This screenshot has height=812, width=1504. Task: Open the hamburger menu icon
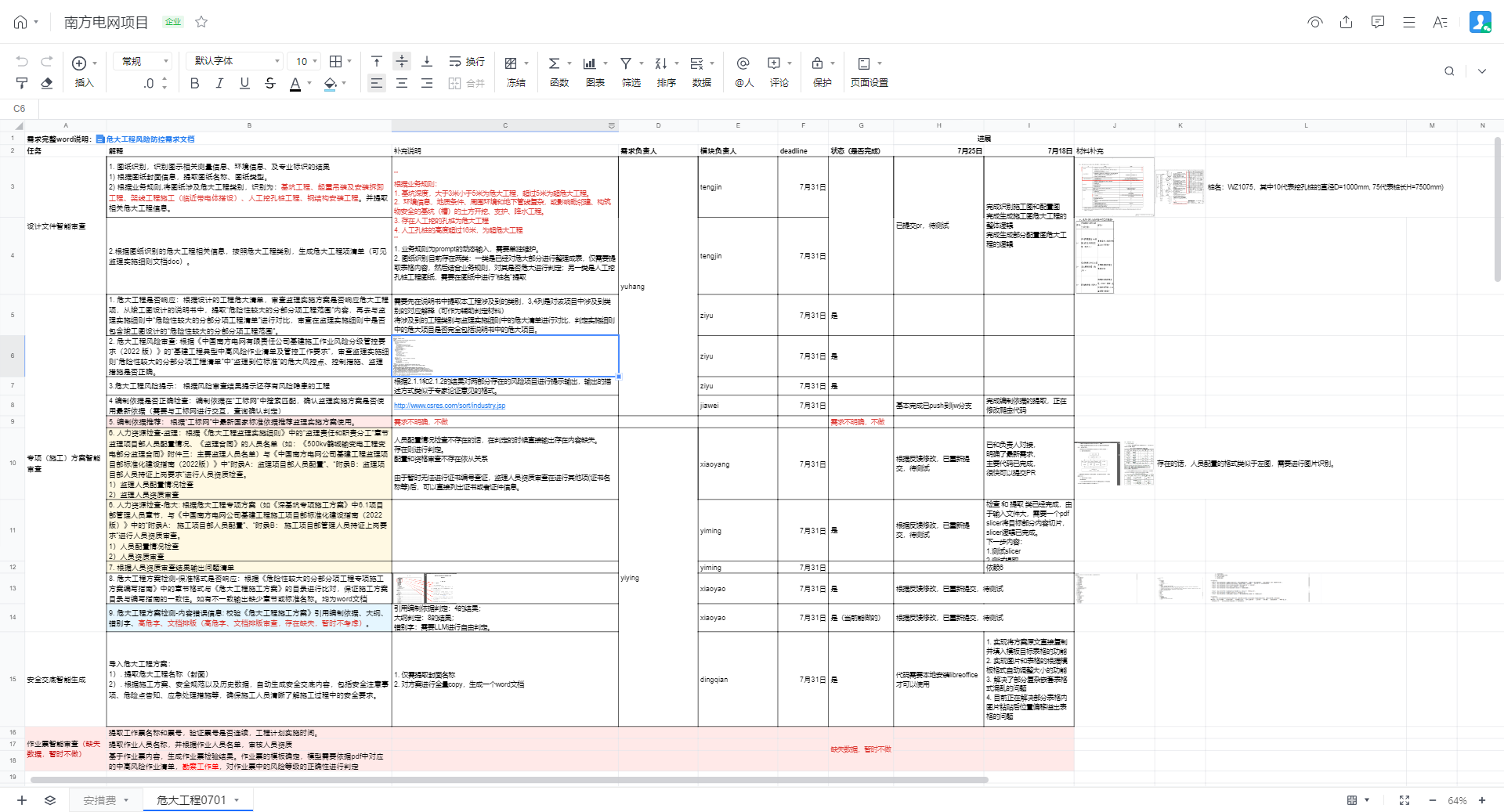click(1409, 22)
